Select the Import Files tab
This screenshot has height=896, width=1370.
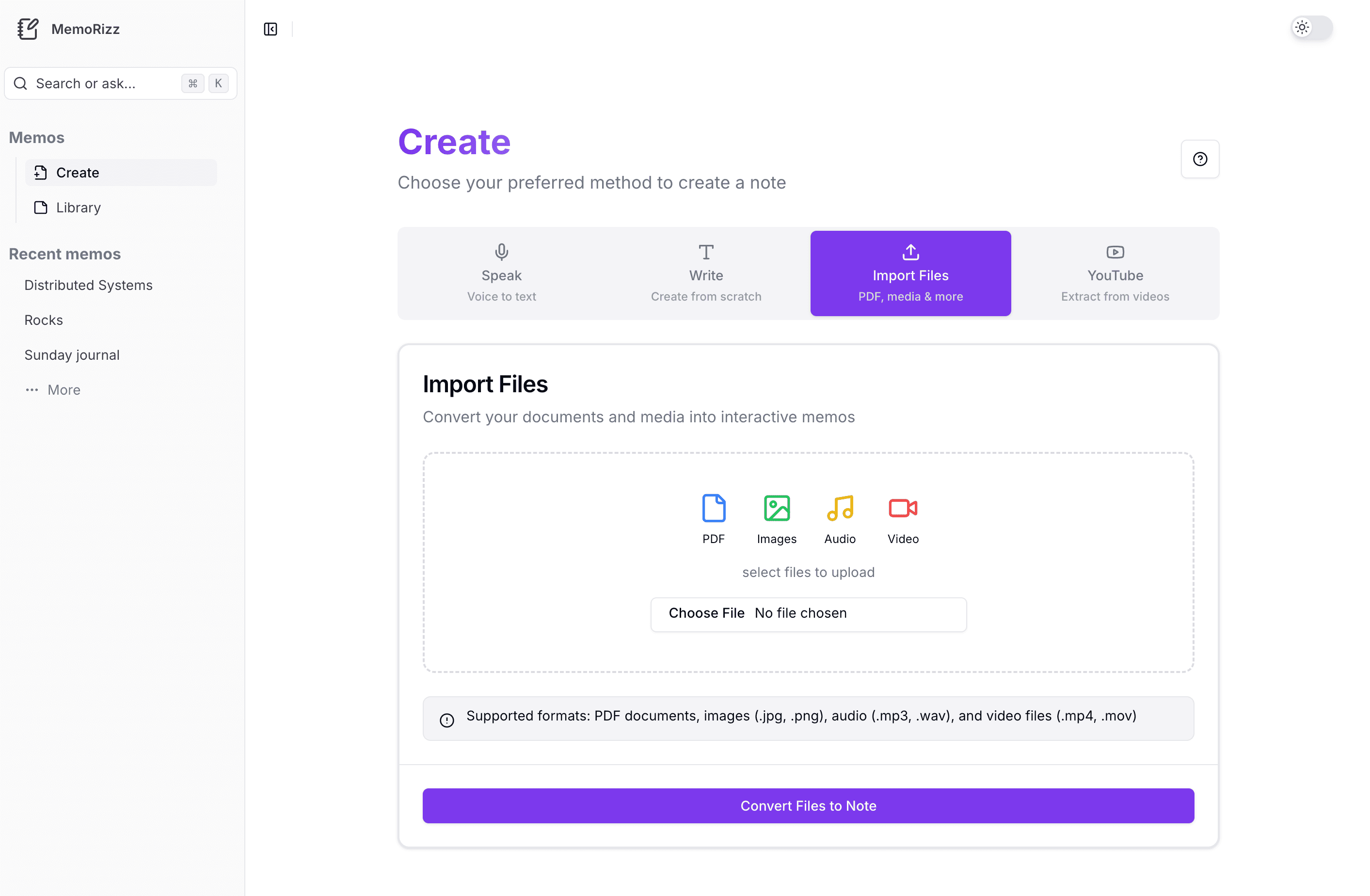point(910,273)
